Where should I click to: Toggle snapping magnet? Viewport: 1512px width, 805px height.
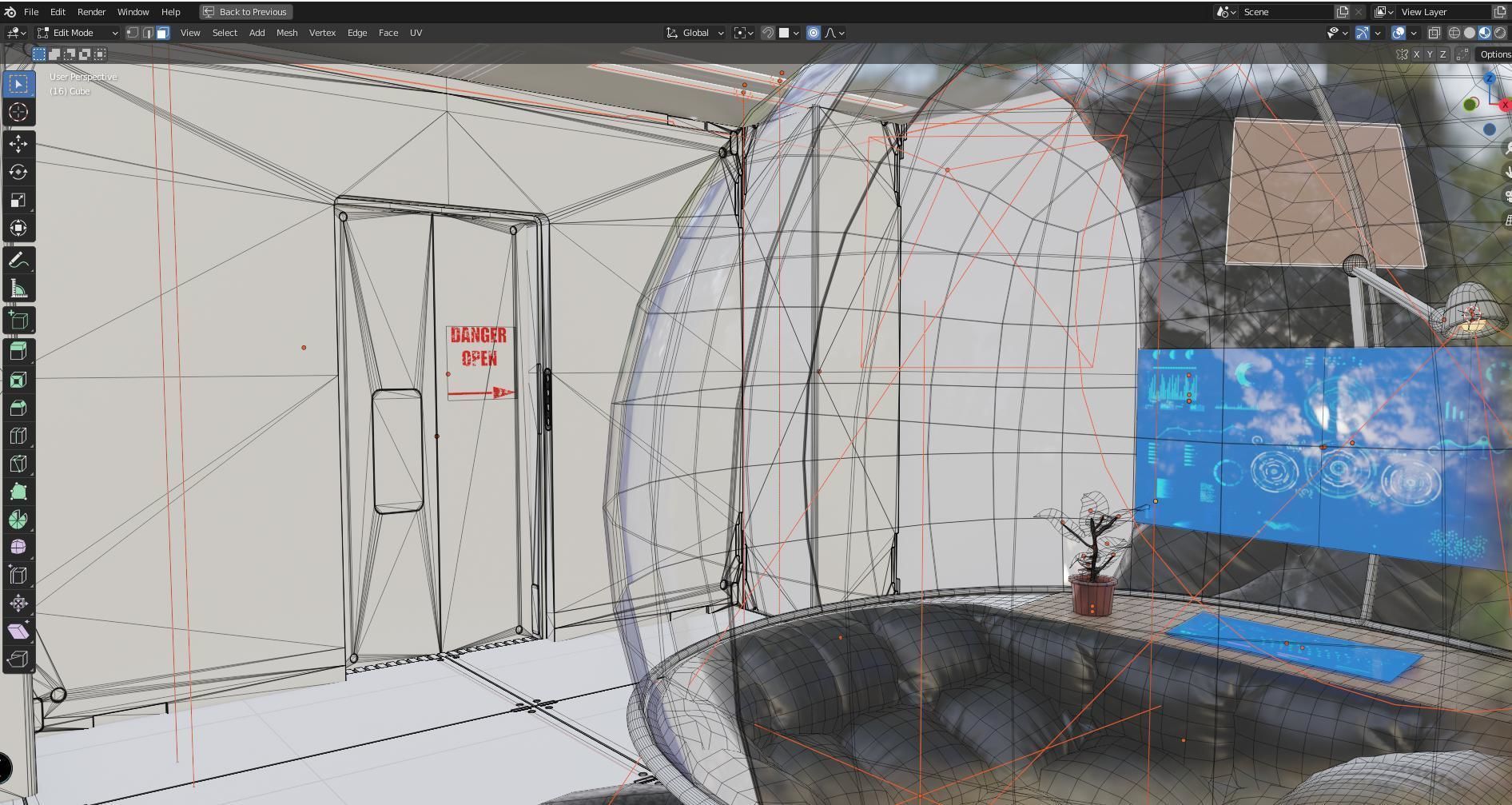[767, 33]
